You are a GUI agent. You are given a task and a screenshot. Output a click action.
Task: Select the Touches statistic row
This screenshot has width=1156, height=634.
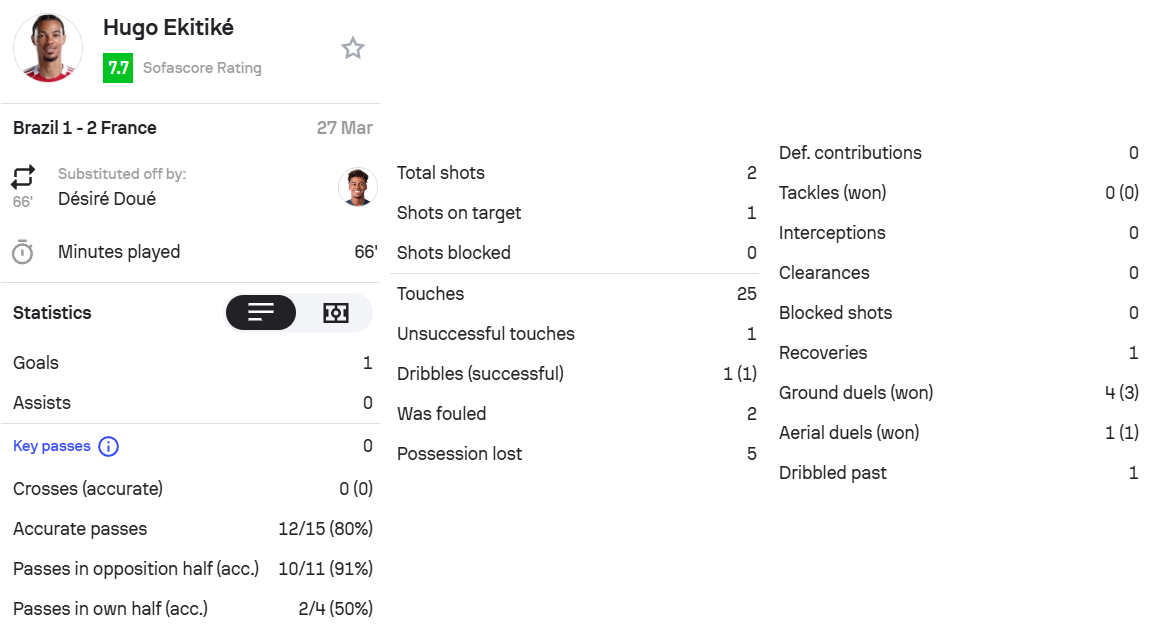click(x=576, y=294)
